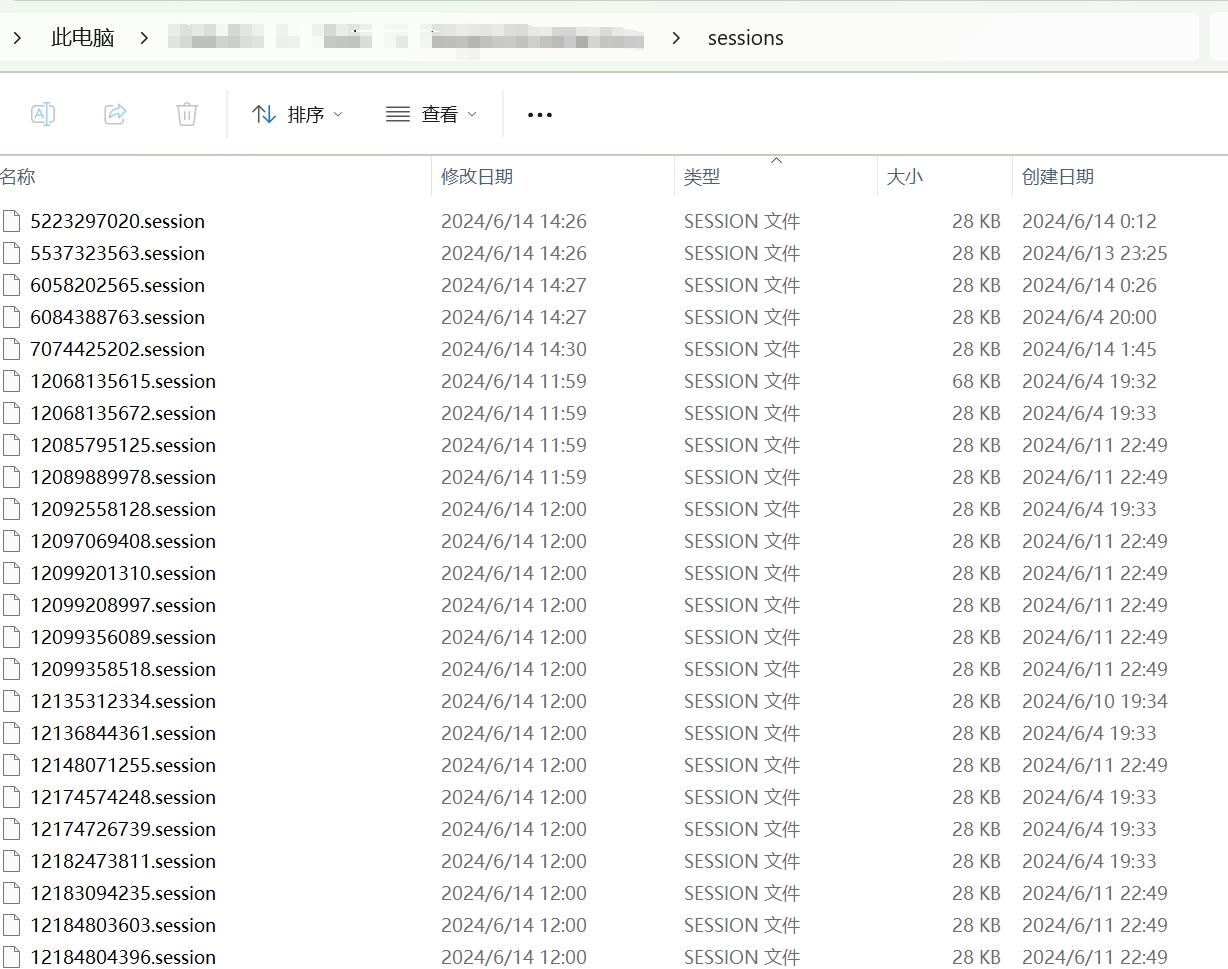The height and width of the screenshot is (969, 1228).
Task: Sort by 类型 column header
Action: 702,177
